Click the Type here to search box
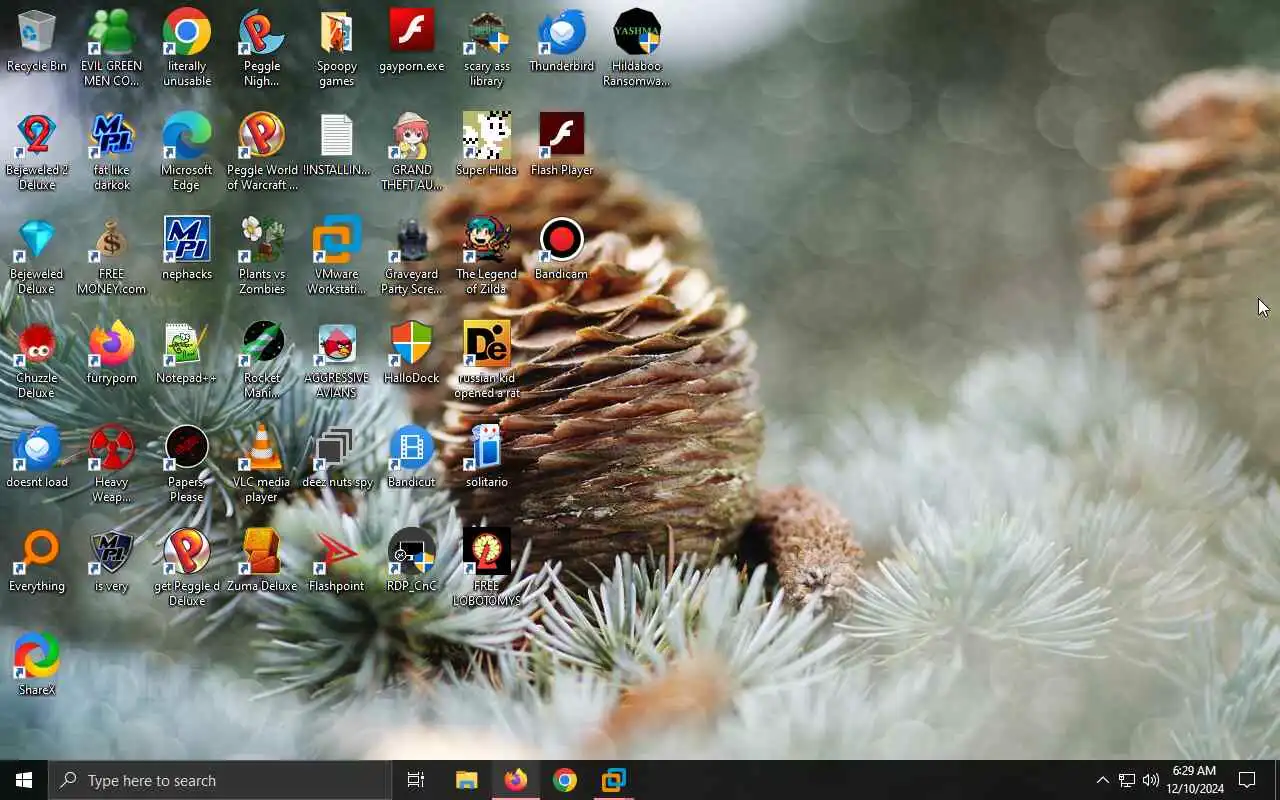The height and width of the screenshot is (800, 1280). click(x=220, y=780)
